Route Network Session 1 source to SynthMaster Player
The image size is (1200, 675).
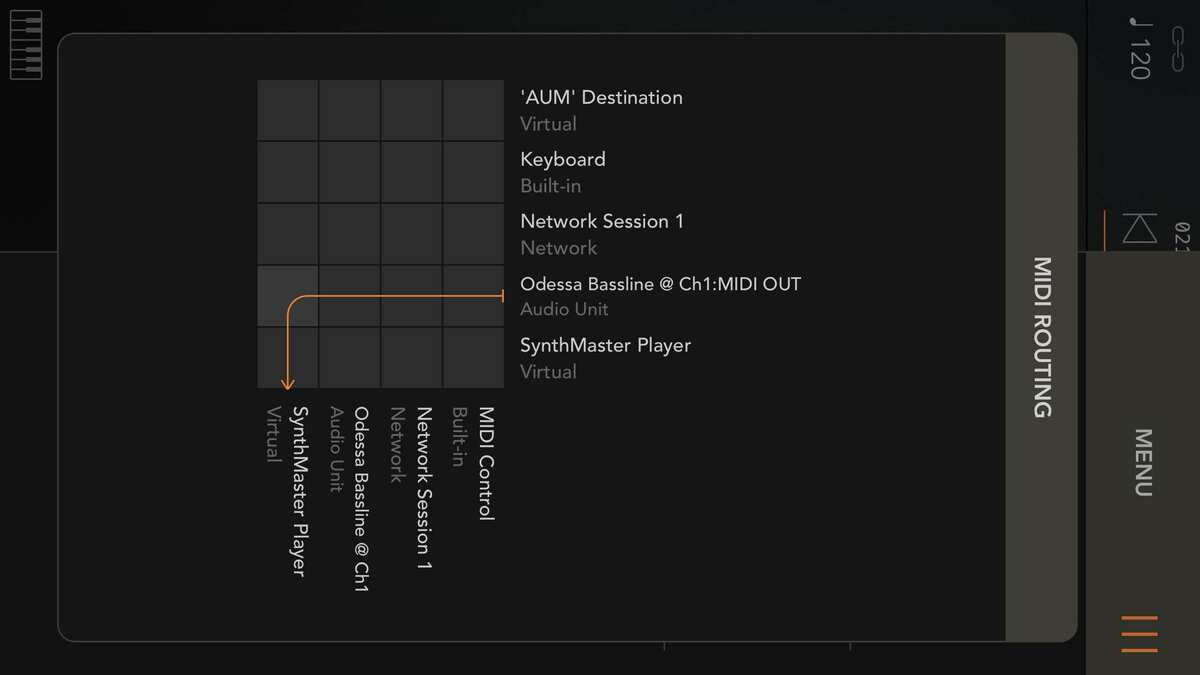tap(288, 234)
